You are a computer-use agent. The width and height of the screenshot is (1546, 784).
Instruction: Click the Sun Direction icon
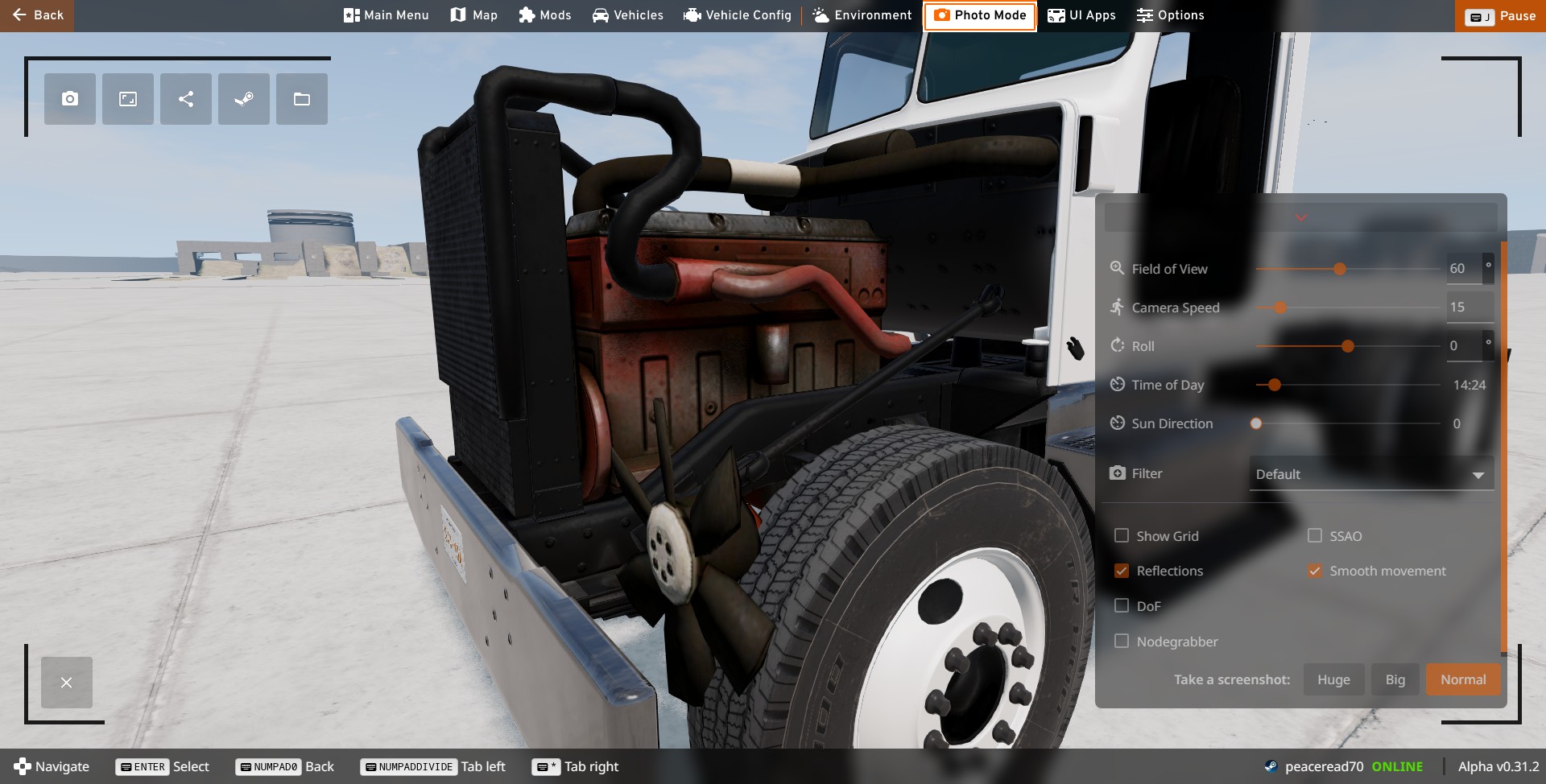point(1117,423)
